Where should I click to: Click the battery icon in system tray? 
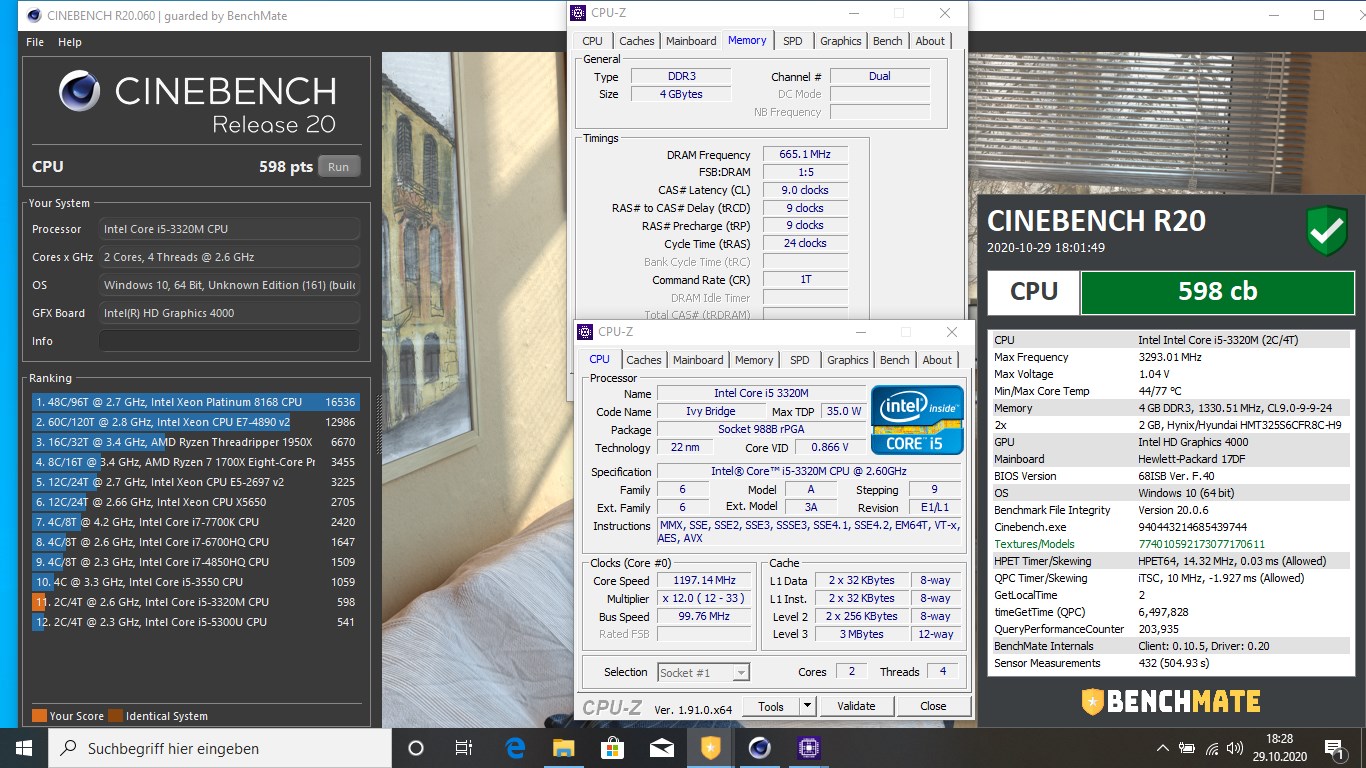pyautogui.click(x=1188, y=748)
